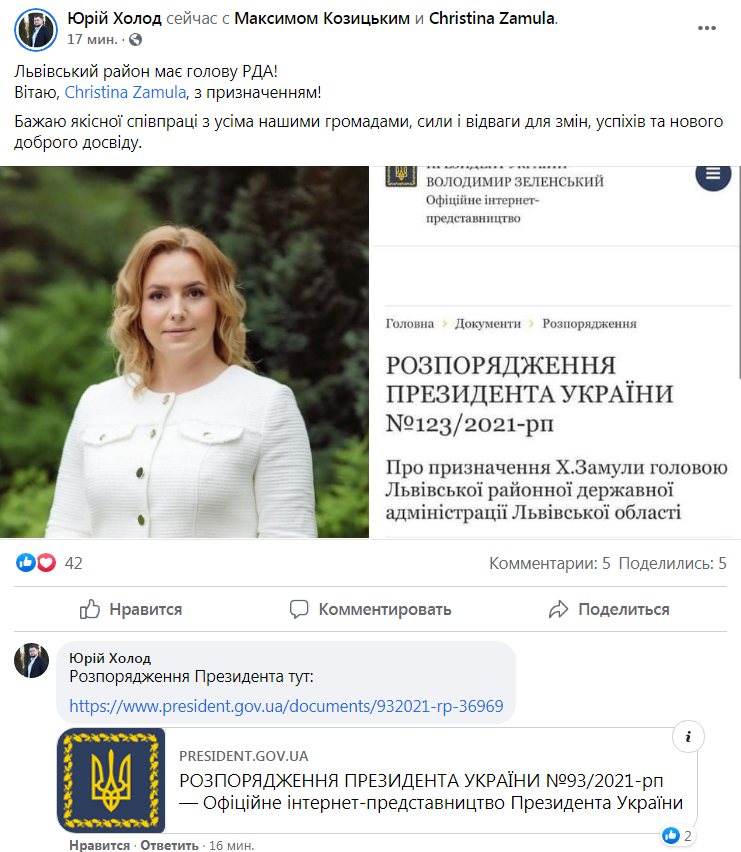The width and height of the screenshot is (741, 852).
Task: Click the hamburger menu in the image
Action: tap(713, 174)
